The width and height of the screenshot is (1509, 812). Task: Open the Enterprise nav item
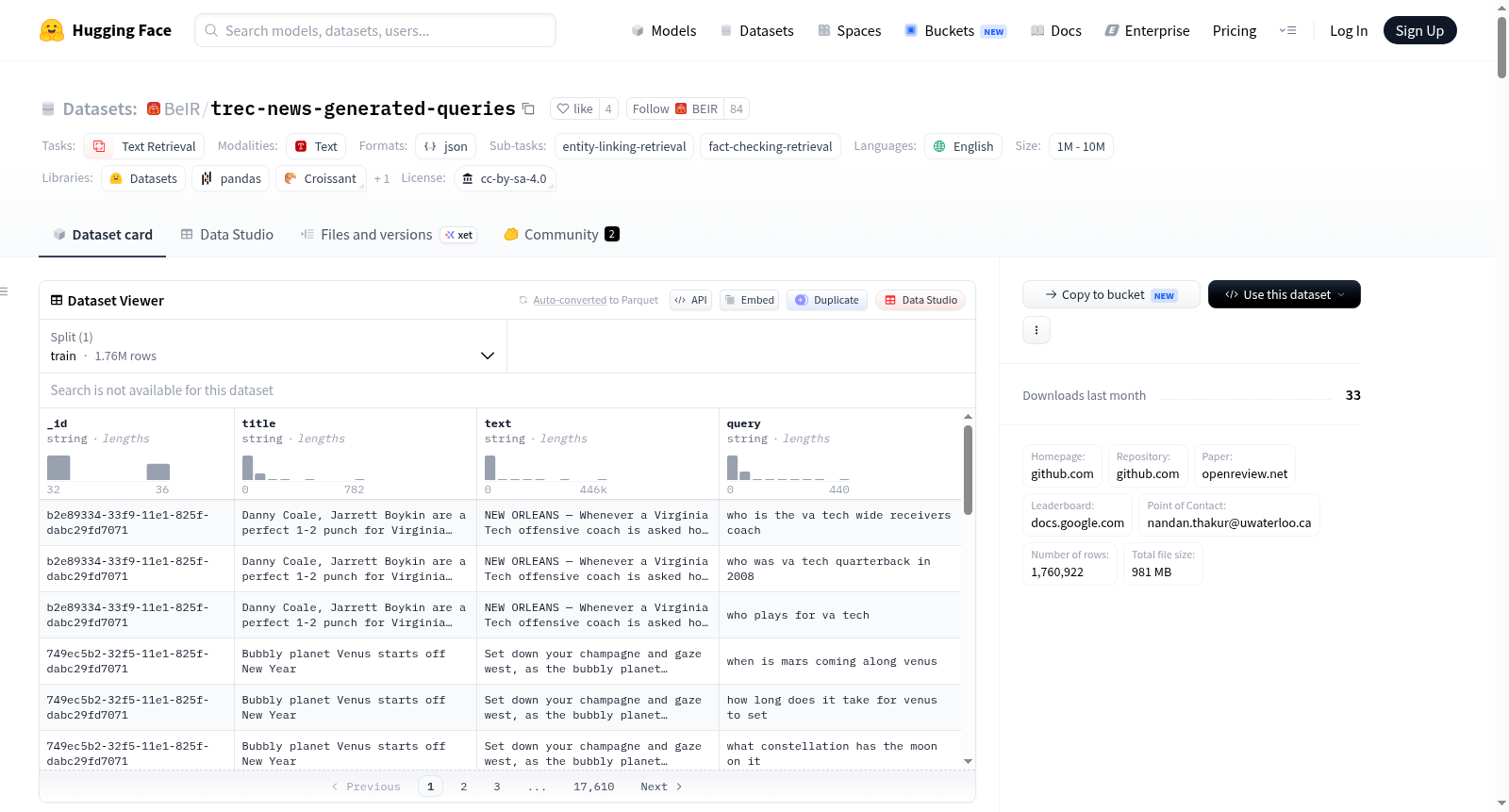pyautogui.click(x=1147, y=30)
